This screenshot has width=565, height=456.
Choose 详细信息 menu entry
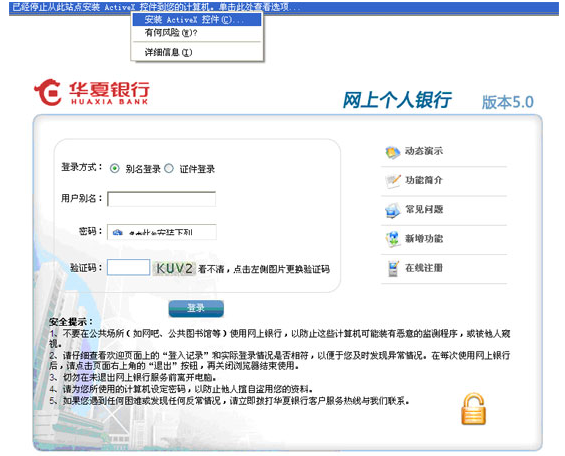(x=197, y=53)
